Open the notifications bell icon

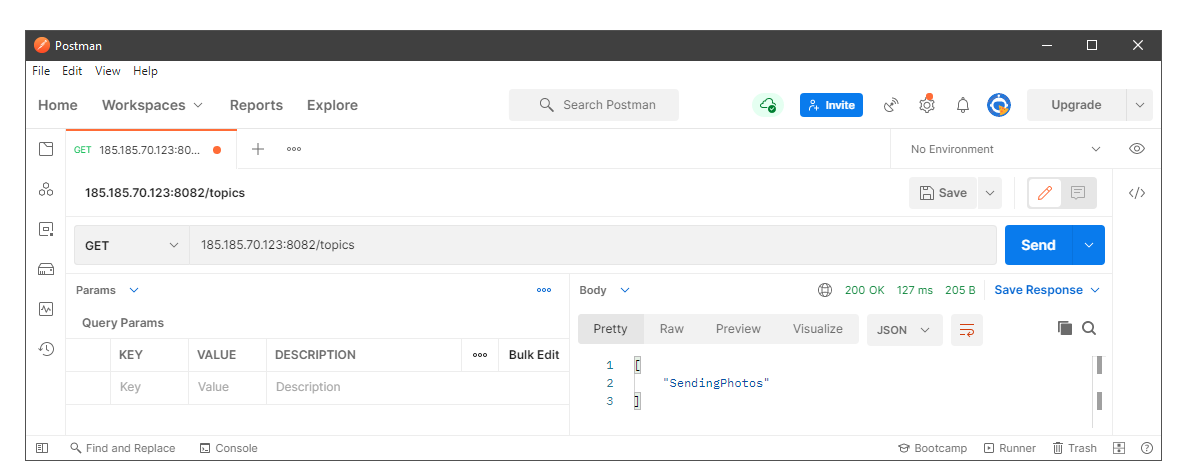pyautogui.click(x=963, y=105)
